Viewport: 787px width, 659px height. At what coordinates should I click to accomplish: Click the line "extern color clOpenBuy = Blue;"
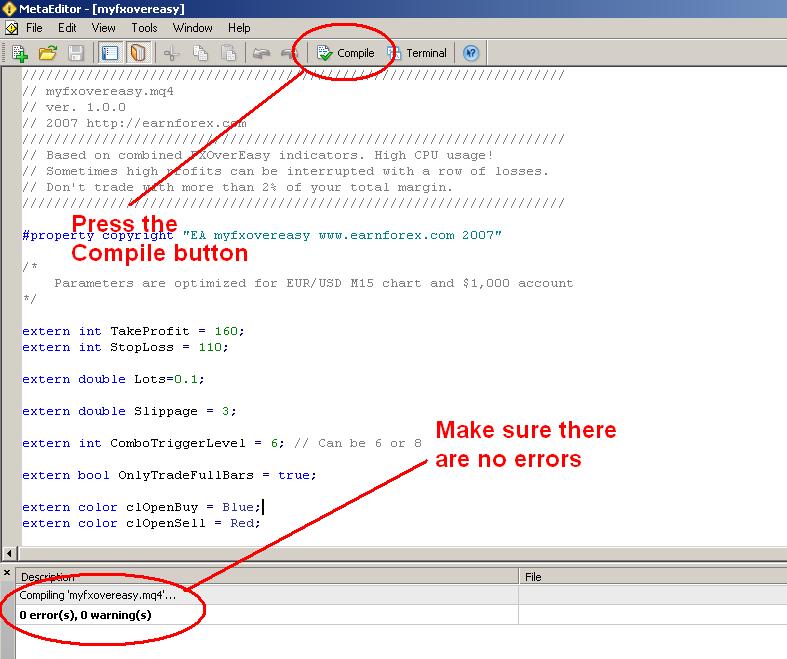coord(142,507)
